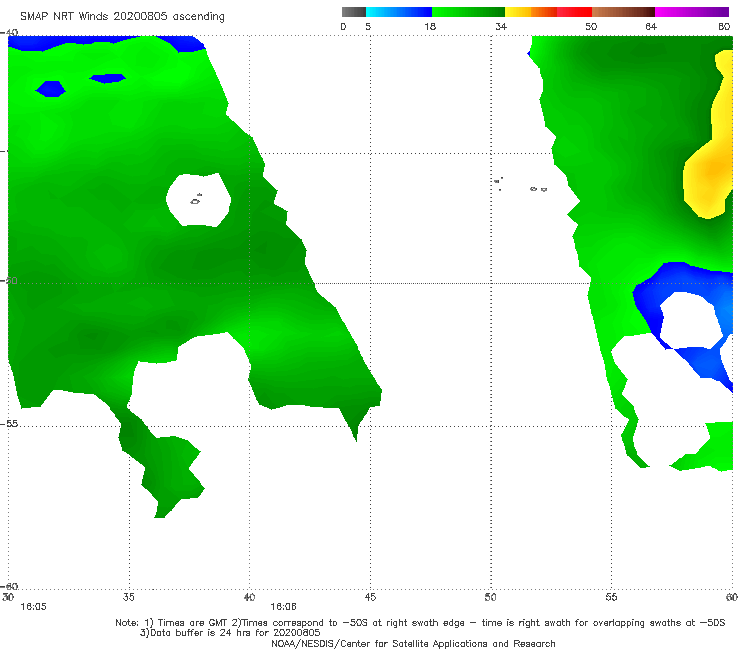740x650 pixels.
Task: Click the color bar label '18'
Action: pos(430,27)
